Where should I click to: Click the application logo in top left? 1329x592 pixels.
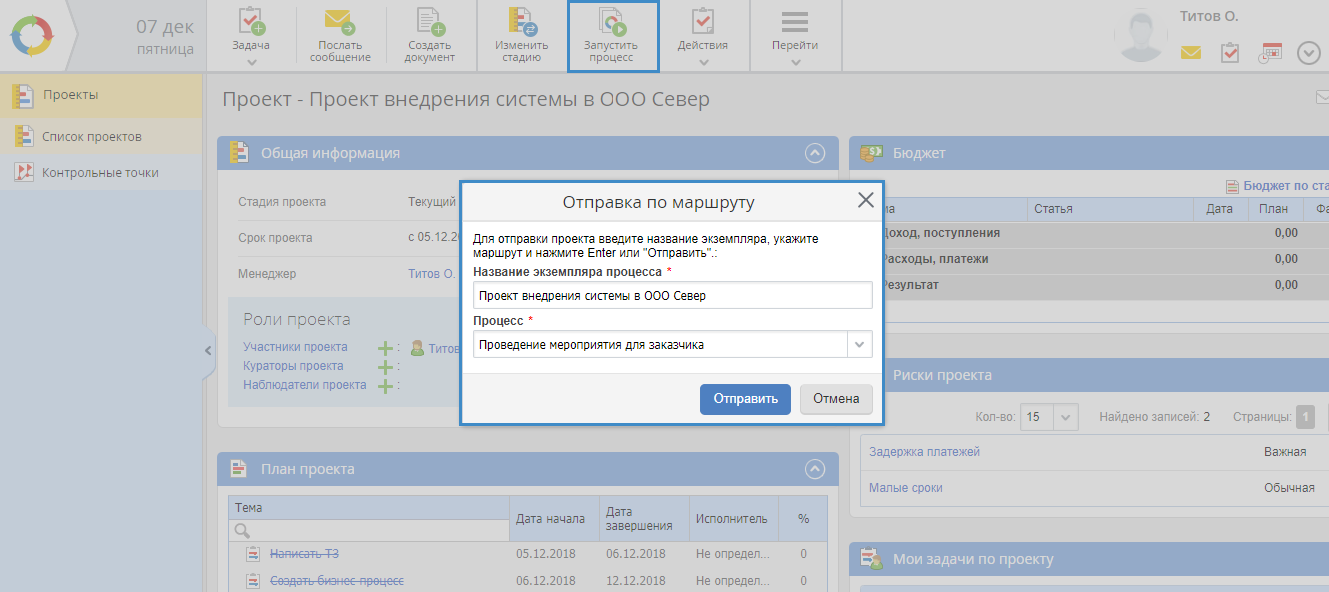(x=35, y=36)
